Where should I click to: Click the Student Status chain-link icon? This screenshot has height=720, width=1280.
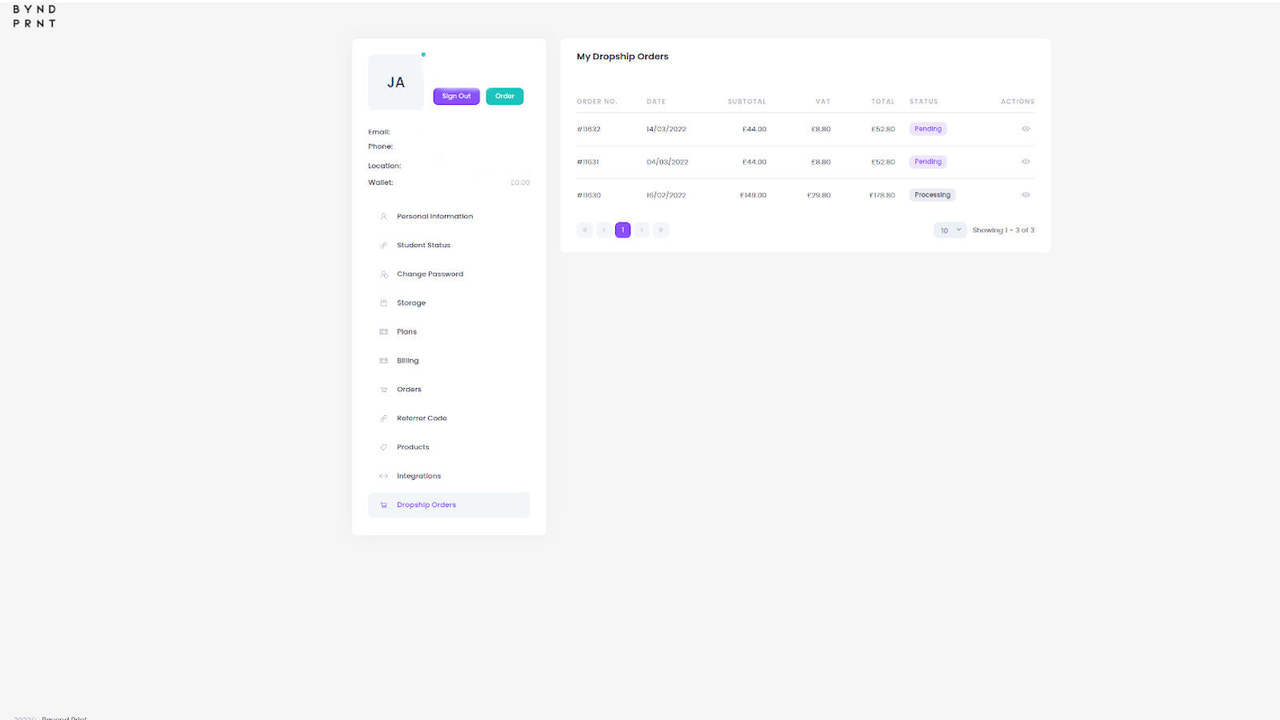pyautogui.click(x=383, y=245)
